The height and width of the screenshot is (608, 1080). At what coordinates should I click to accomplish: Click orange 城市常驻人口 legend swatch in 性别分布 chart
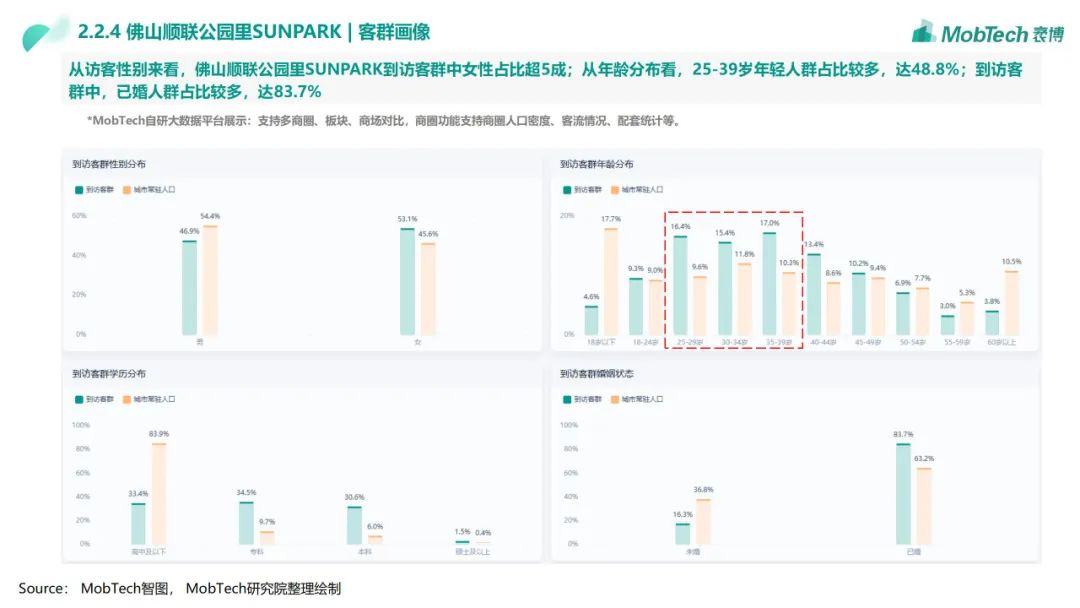click(127, 190)
